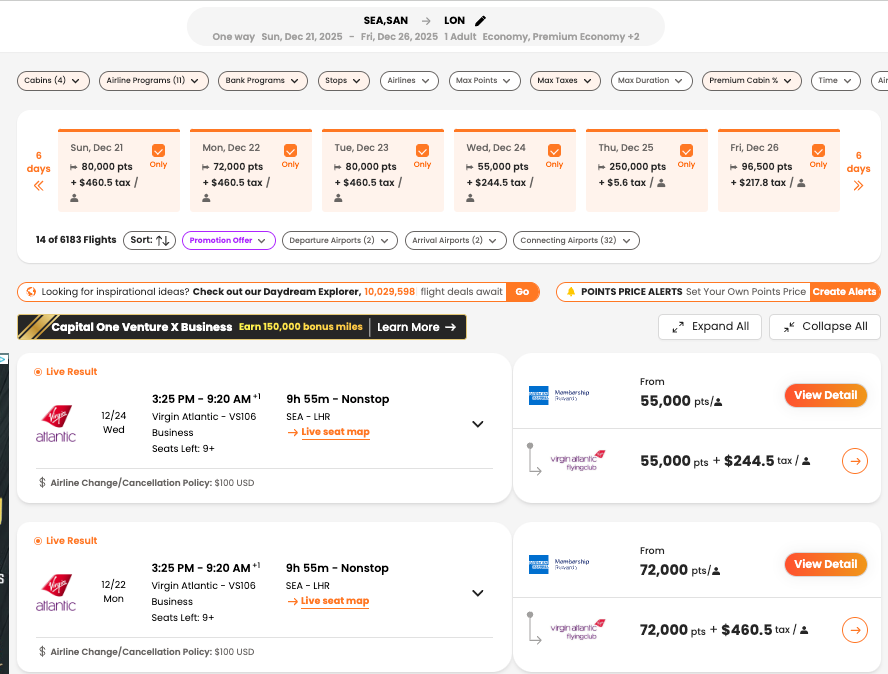The height and width of the screenshot is (674, 888).
Task: Toggle the Sun, Dec 21 Only checkbox
Action: (159, 151)
